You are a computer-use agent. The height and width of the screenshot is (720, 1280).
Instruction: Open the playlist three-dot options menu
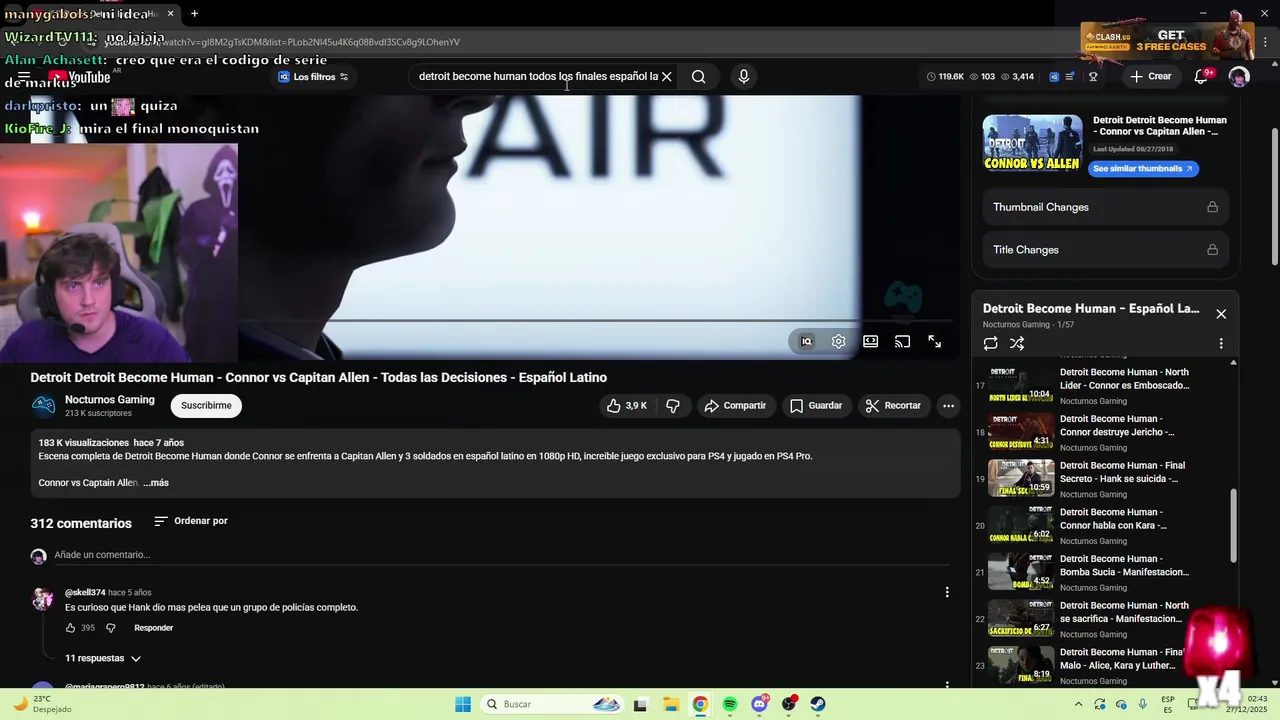tap(1221, 344)
